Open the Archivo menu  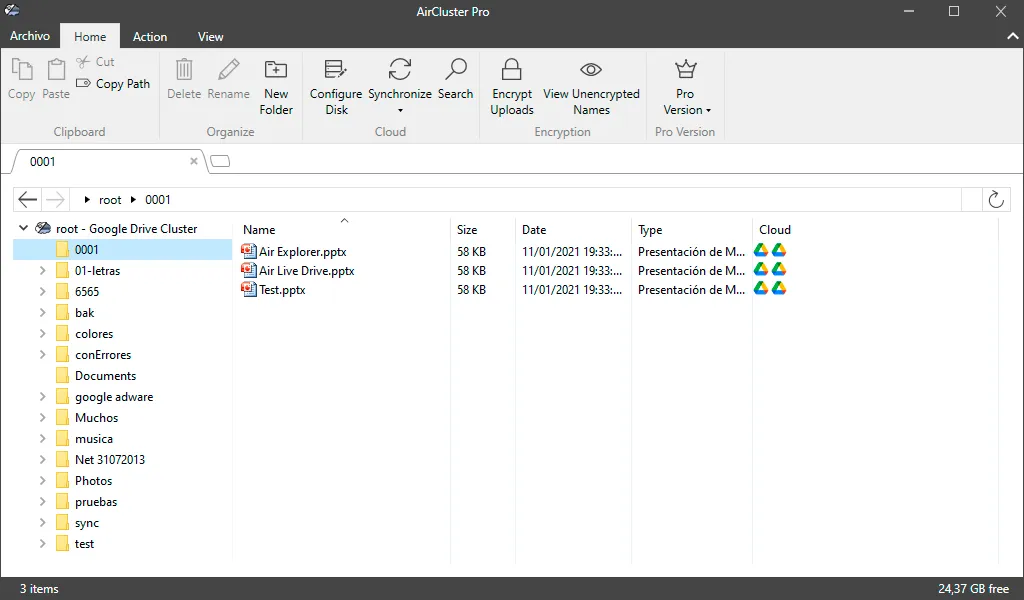pos(30,36)
